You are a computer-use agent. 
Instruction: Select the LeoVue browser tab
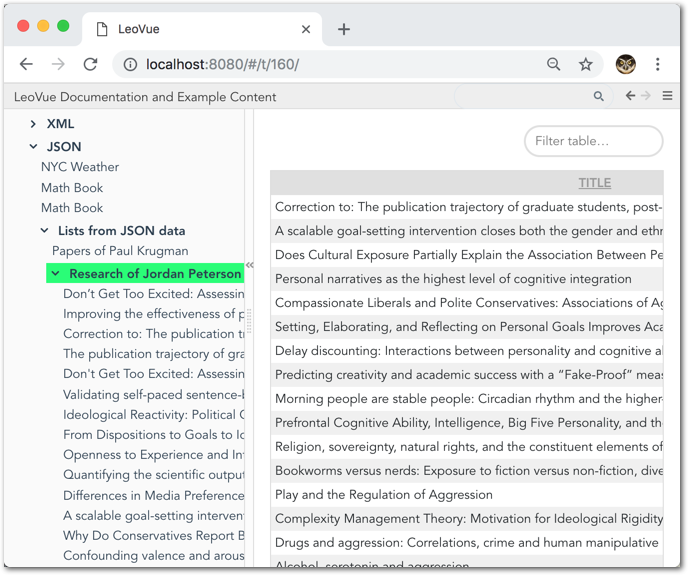[x=202, y=29]
